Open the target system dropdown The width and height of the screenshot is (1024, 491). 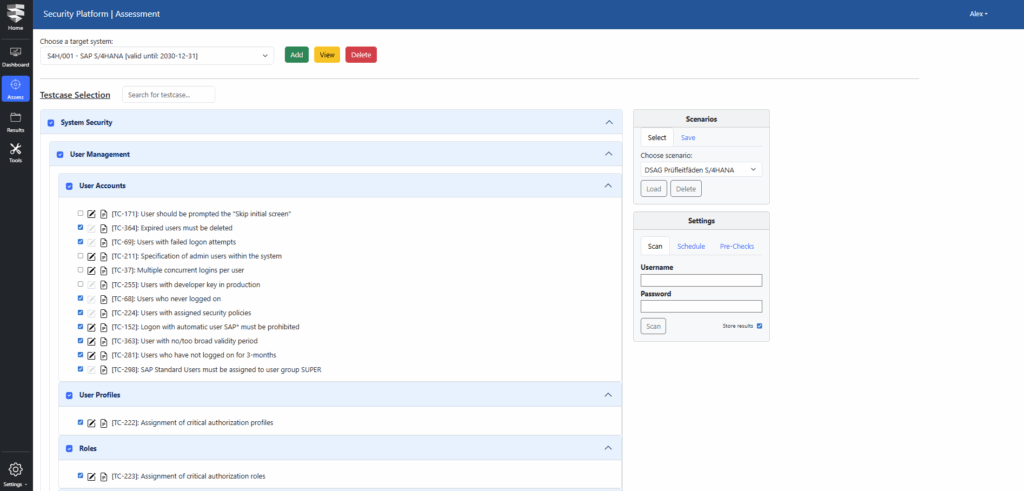156,55
